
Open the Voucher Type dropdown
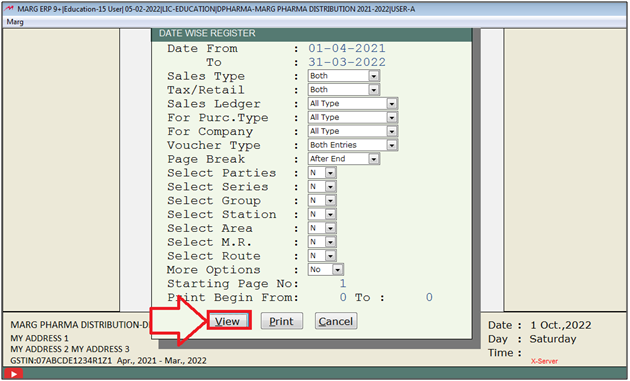392,145
